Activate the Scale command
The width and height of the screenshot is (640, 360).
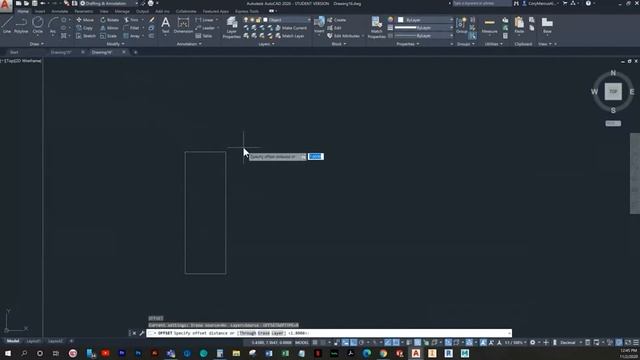pos(109,36)
